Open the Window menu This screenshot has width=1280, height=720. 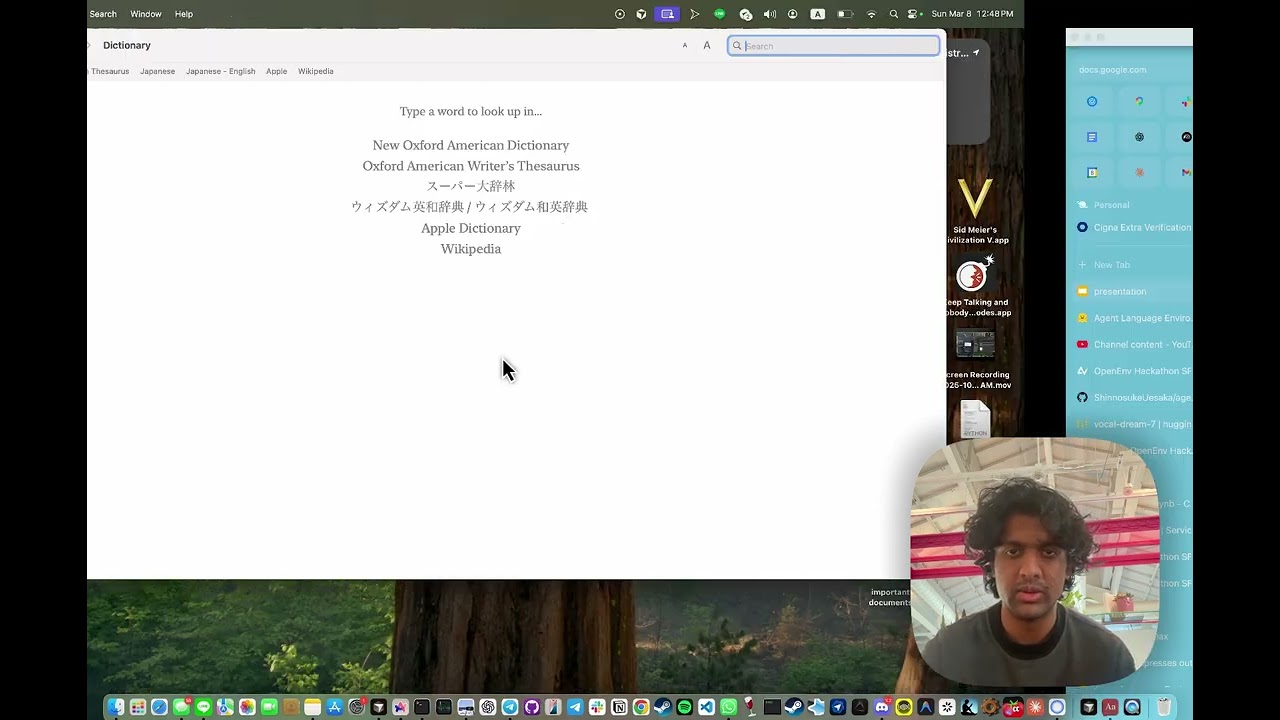click(146, 14)
